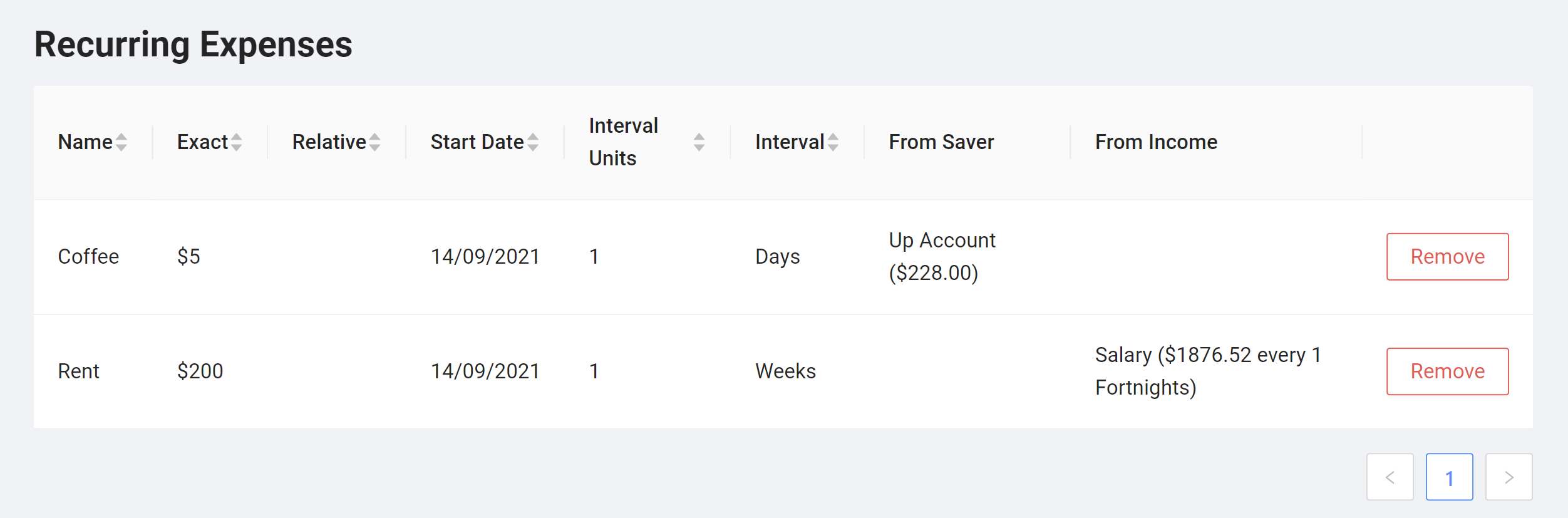Go to previous page arrow
This screenshot has height=518, width=1568.
point(1390,477)
